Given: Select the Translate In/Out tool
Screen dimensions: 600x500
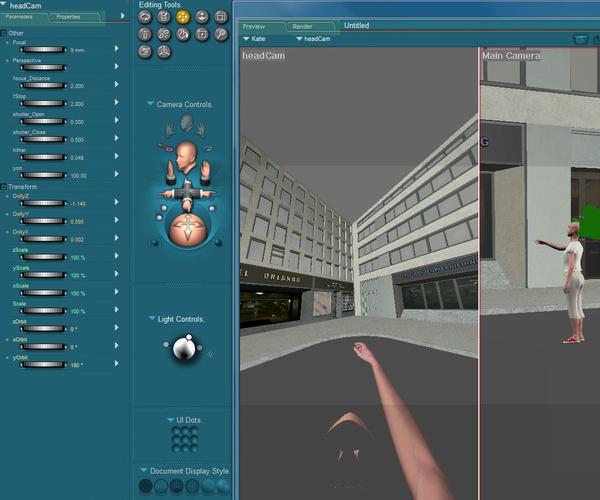Looking at the screenshot, I should pyautogui.click(x=202, y=17).
